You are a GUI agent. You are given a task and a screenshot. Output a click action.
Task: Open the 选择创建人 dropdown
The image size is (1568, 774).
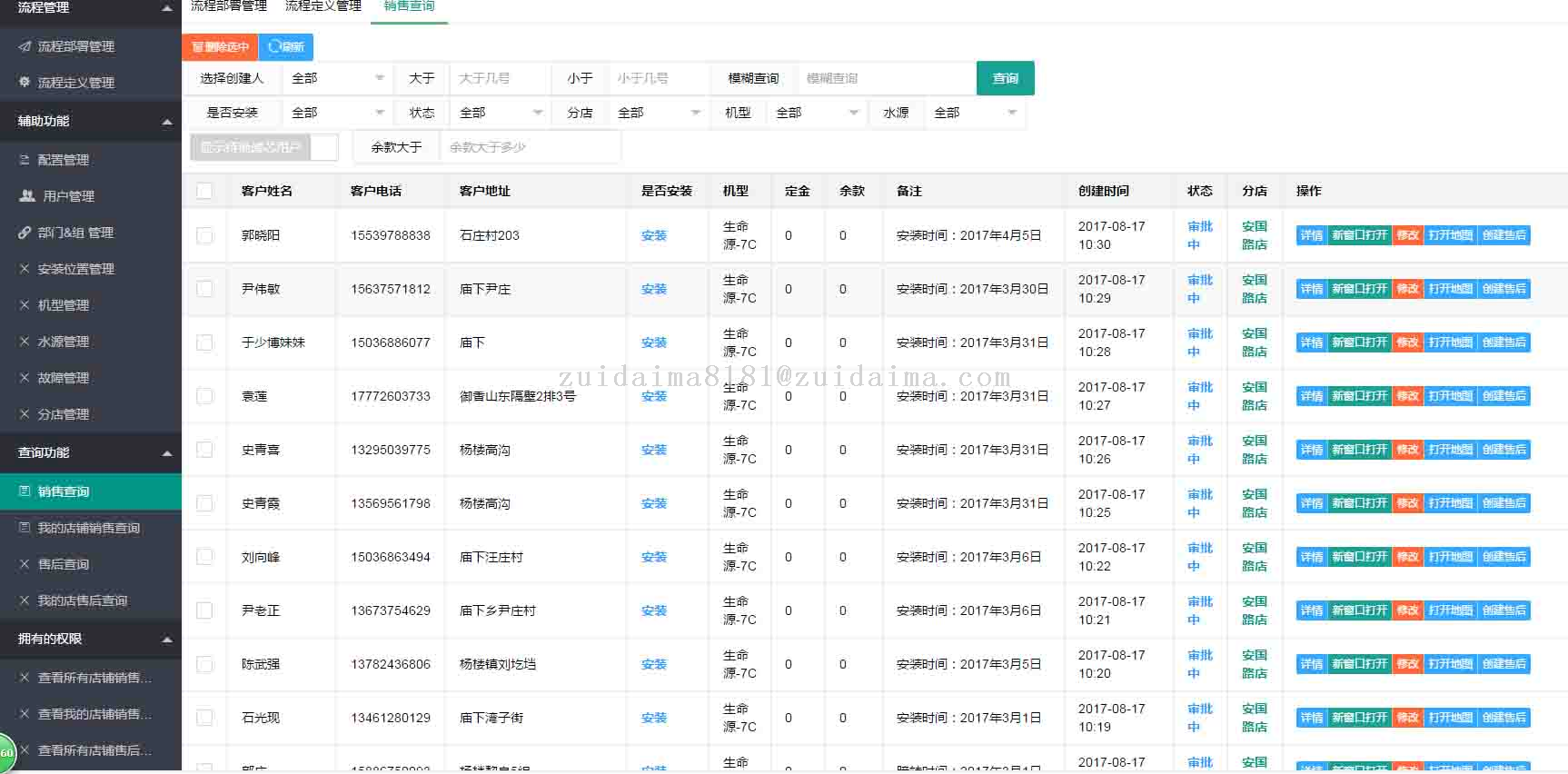point(337,78)
